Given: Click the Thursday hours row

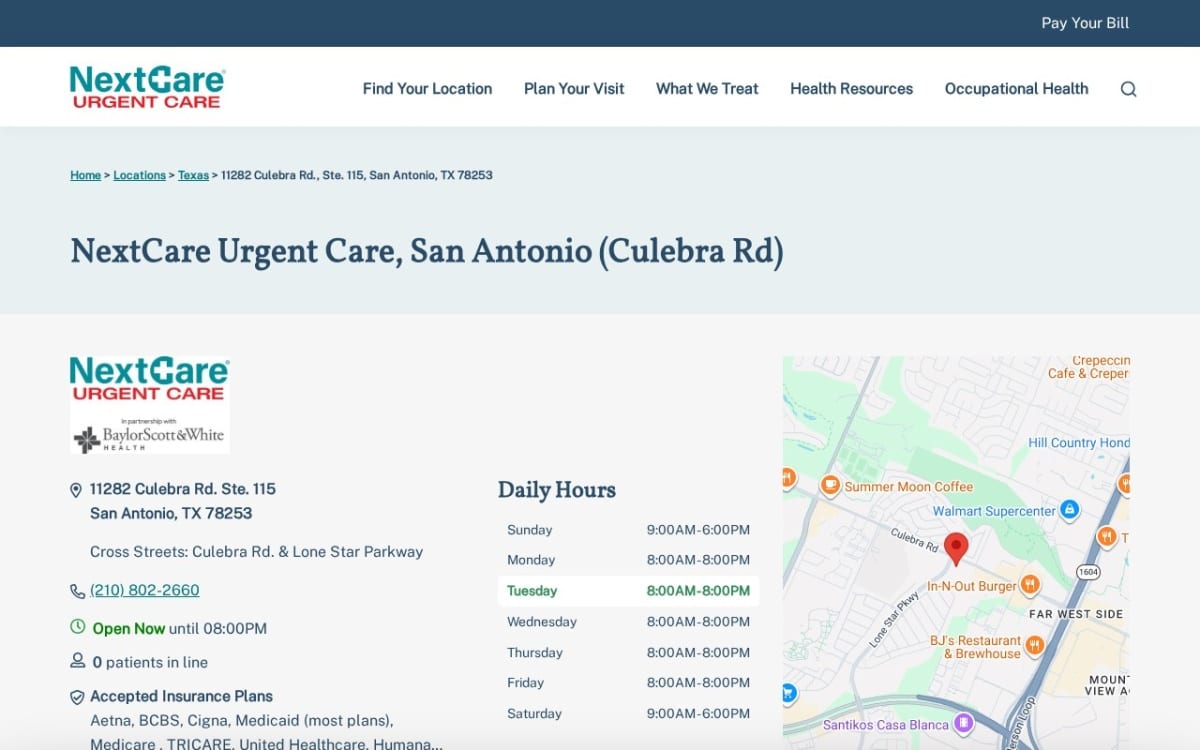Looking at the screenshot, I should pos(628,653).
